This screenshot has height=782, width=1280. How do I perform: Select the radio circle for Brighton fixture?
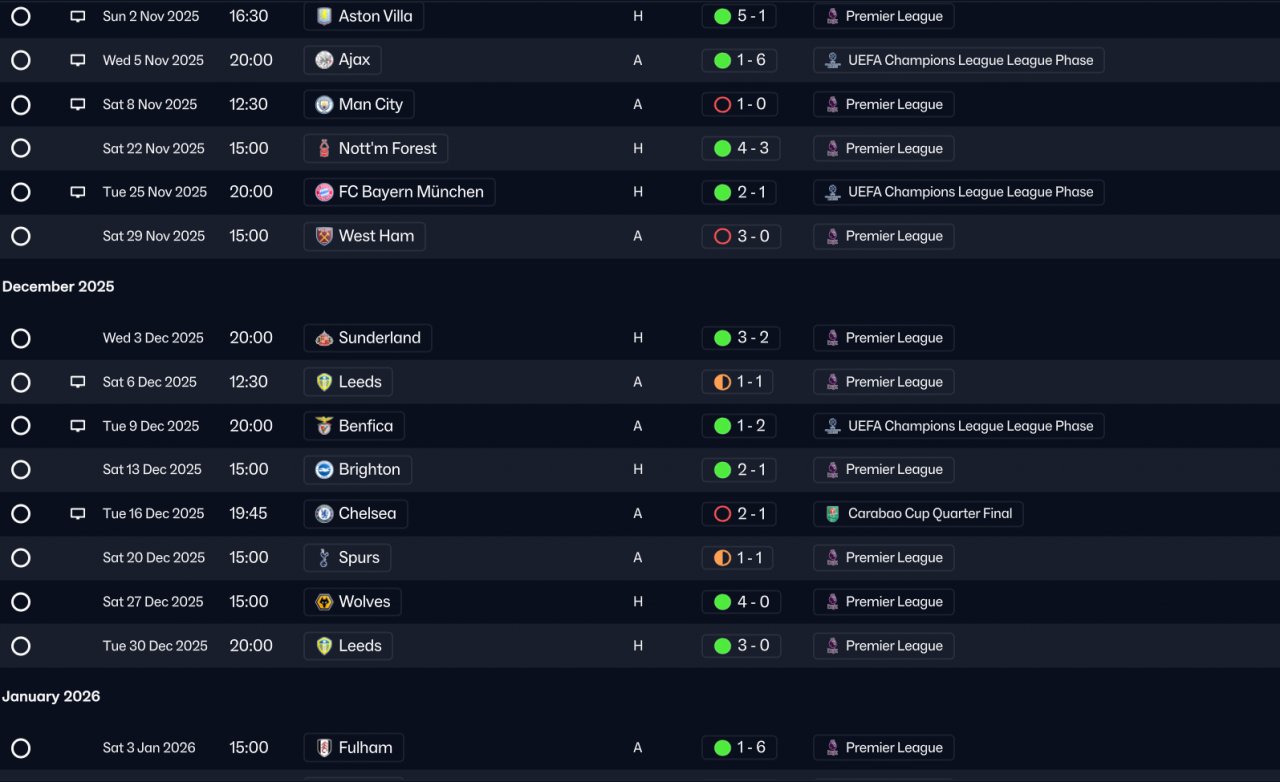pos(21,470)
